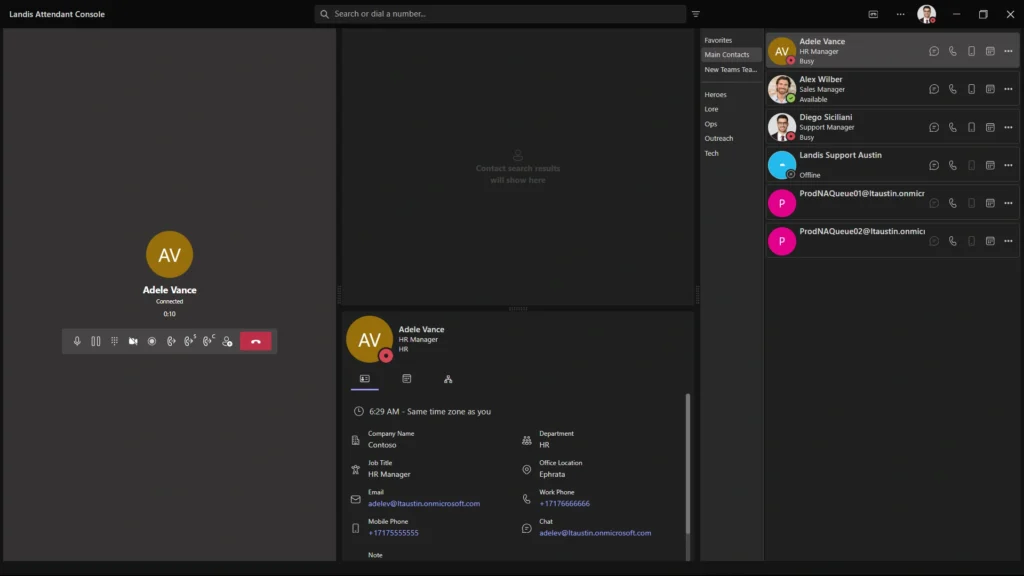The height and width of the screenshot is (576, 1024).
Task: Call Adele Vance's mobile from her row
Action: (971, 51)
